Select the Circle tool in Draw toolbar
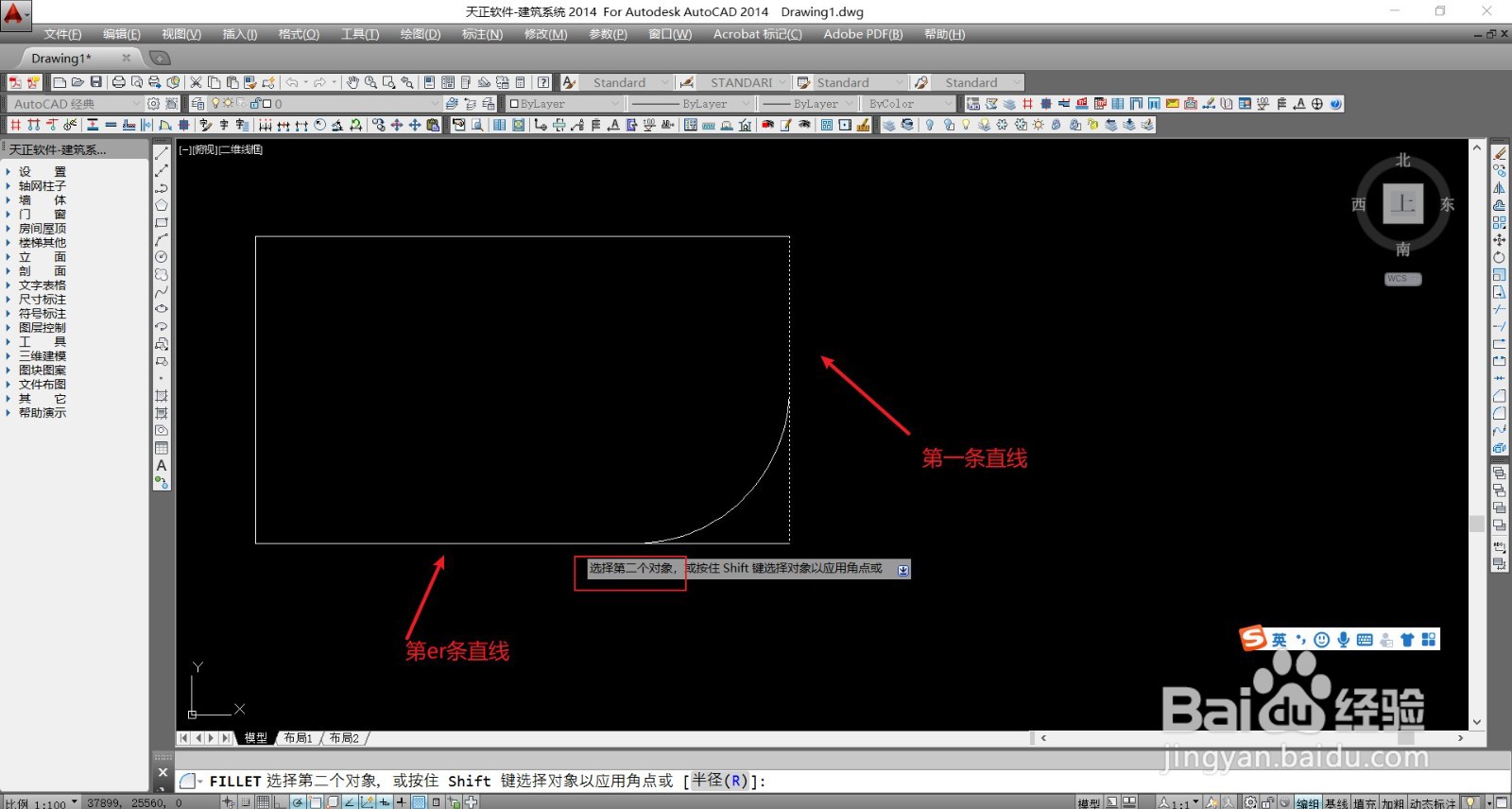Image resolution: width=1512 pixels, height=809 pixels. [162, 257]
